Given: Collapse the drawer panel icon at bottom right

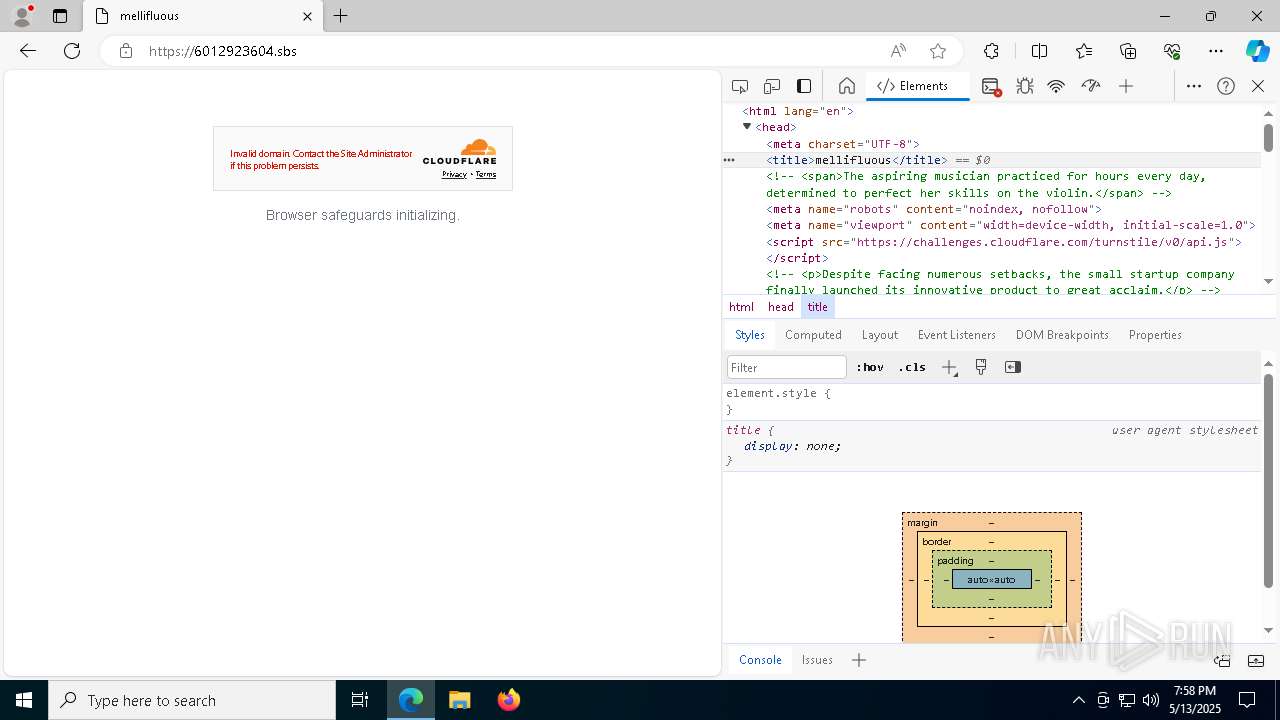Looking at the screenshot, I should tap(1256, 660).
